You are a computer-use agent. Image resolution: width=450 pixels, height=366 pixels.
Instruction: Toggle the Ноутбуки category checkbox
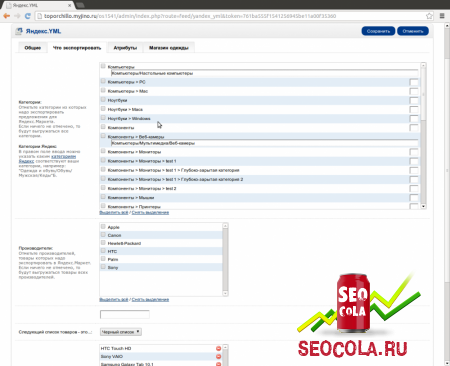tap(103, 99)
